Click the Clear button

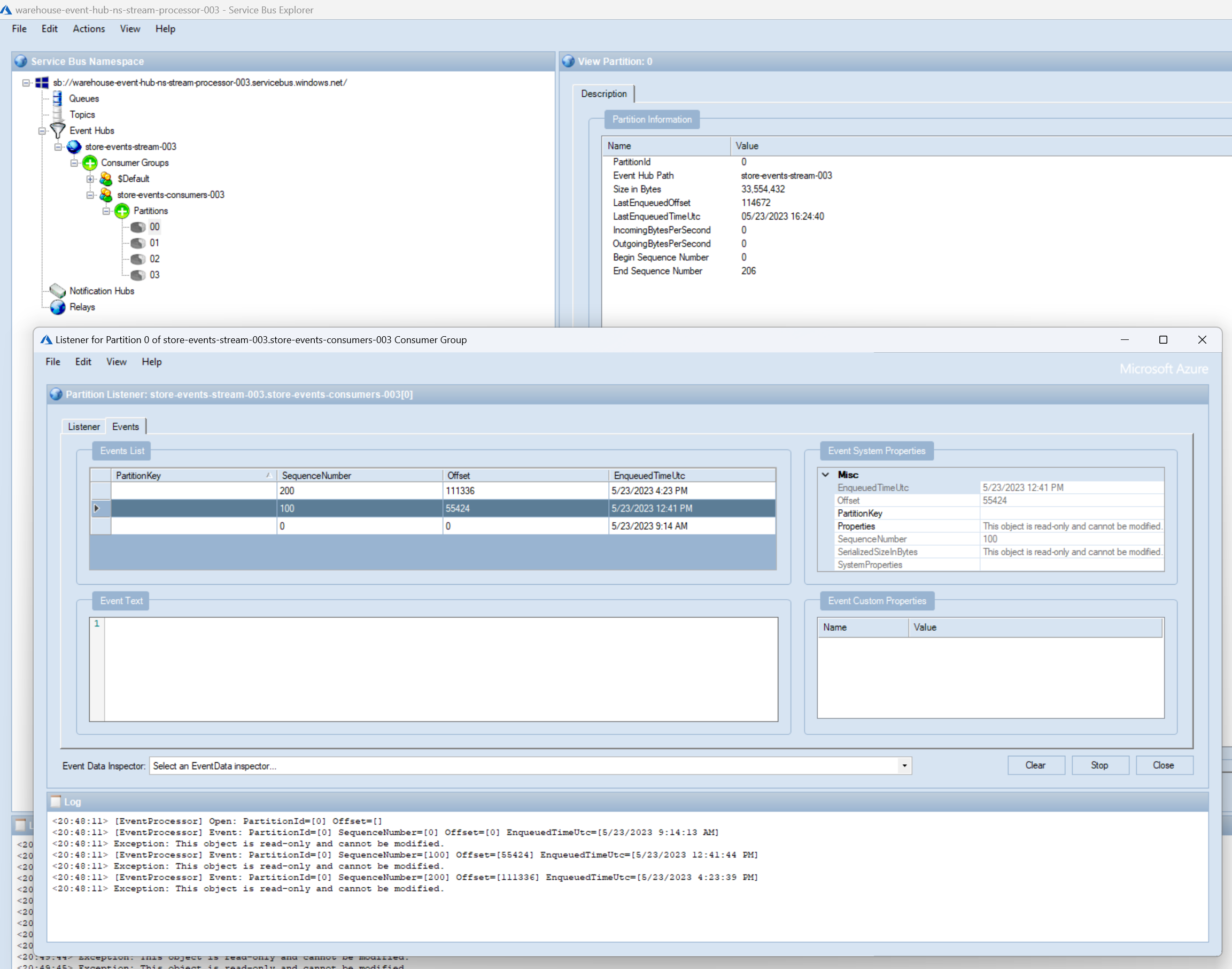tap(1035, 765)
